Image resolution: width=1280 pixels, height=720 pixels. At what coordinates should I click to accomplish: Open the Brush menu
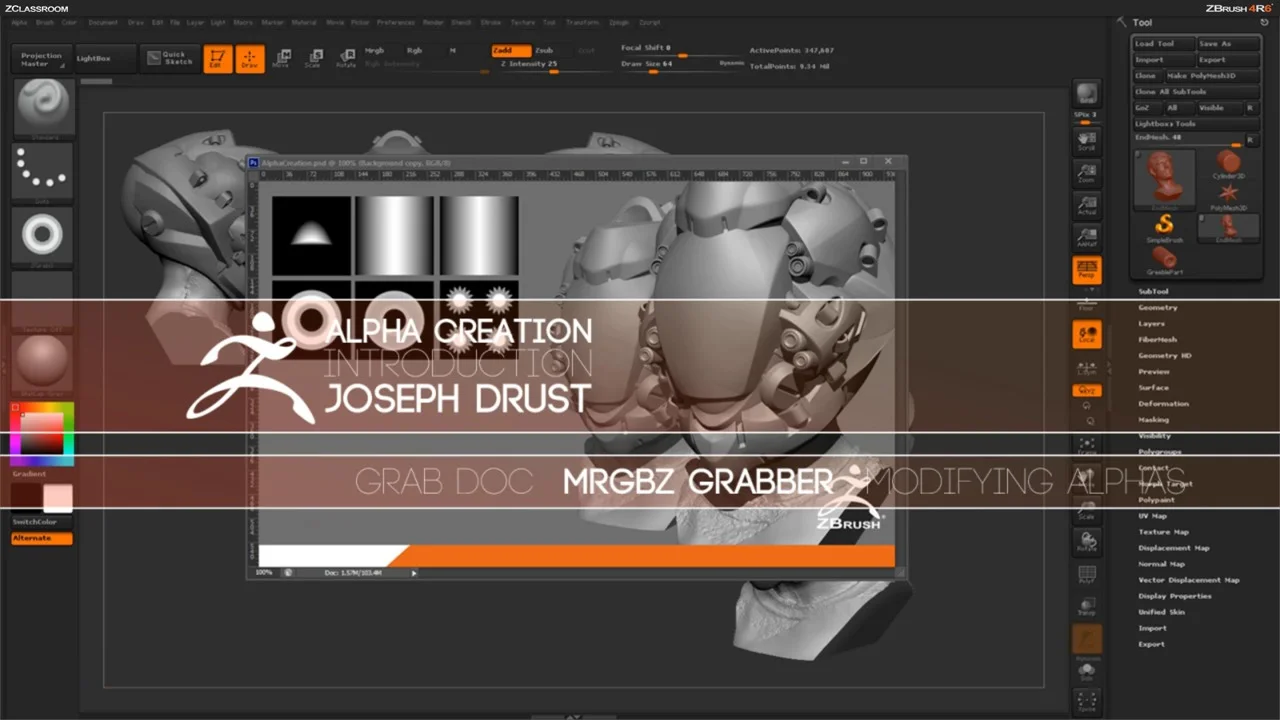pos(45,22)
